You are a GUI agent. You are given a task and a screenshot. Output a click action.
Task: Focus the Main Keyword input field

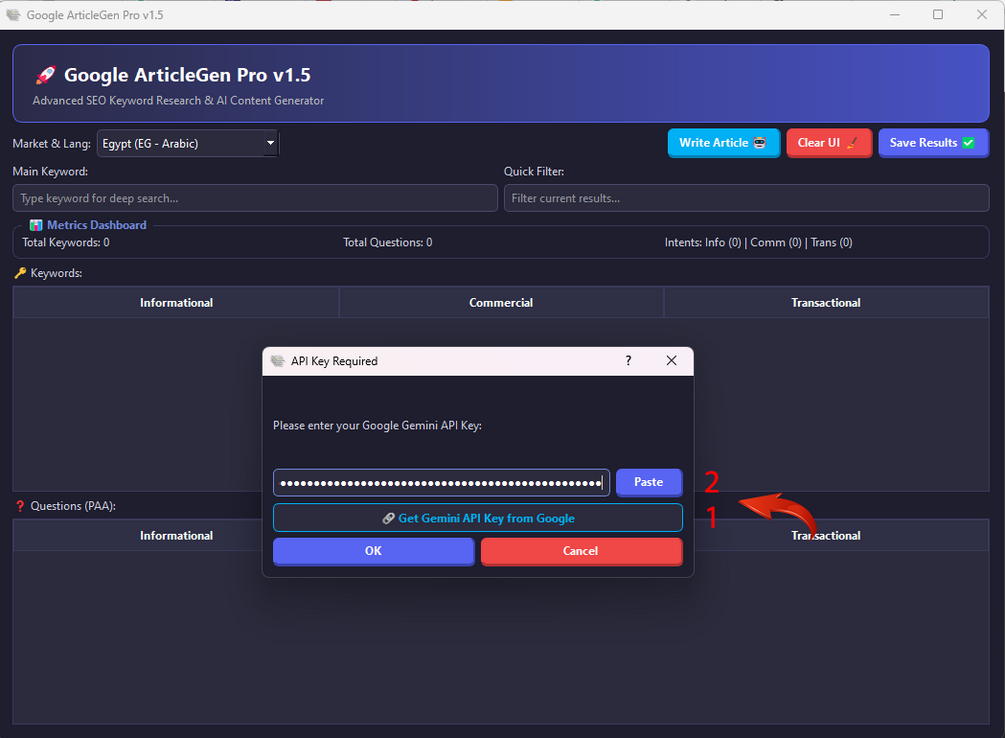255,198
